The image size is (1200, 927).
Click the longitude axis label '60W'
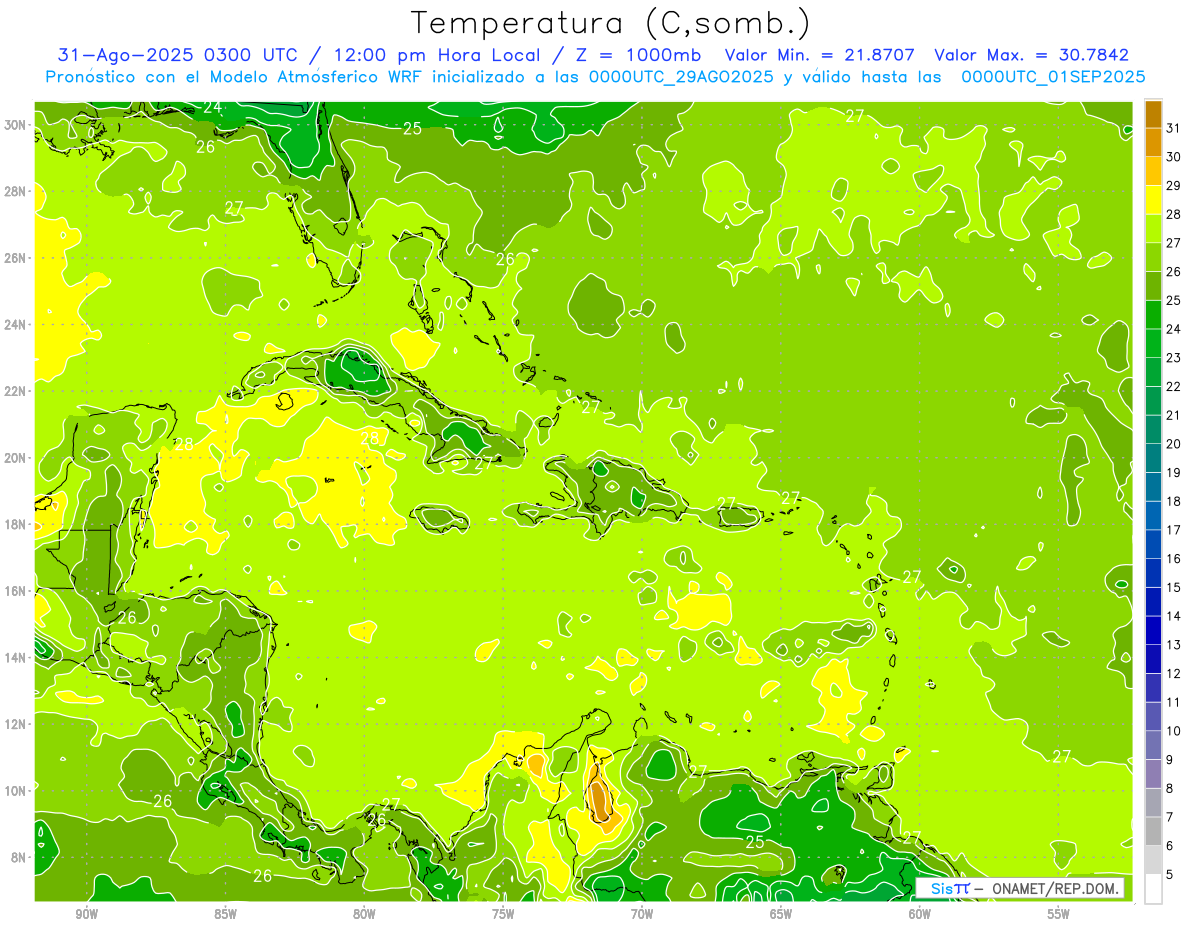(x=920, y=913)
